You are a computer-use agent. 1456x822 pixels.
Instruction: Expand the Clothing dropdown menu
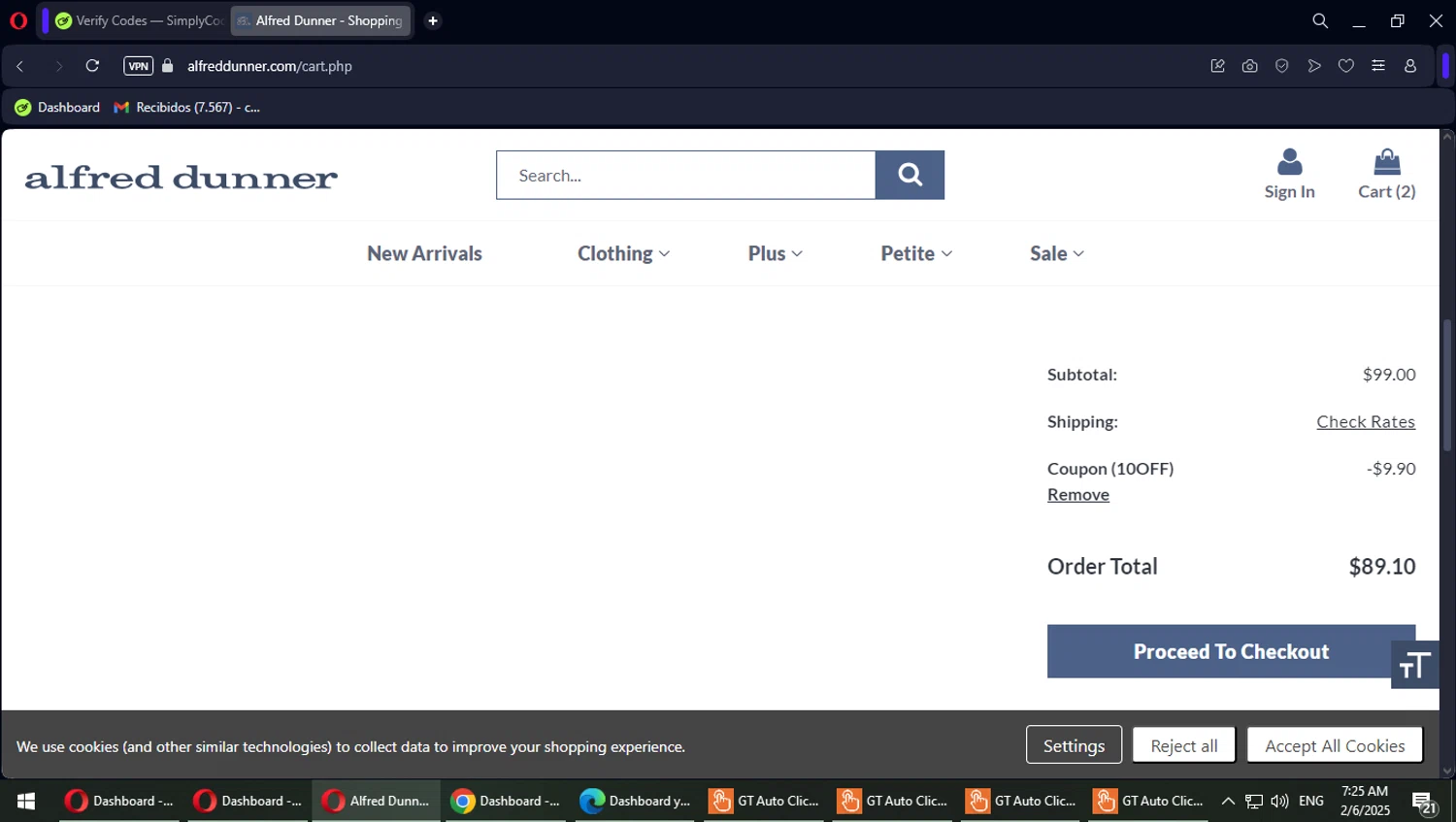(623, 253)
